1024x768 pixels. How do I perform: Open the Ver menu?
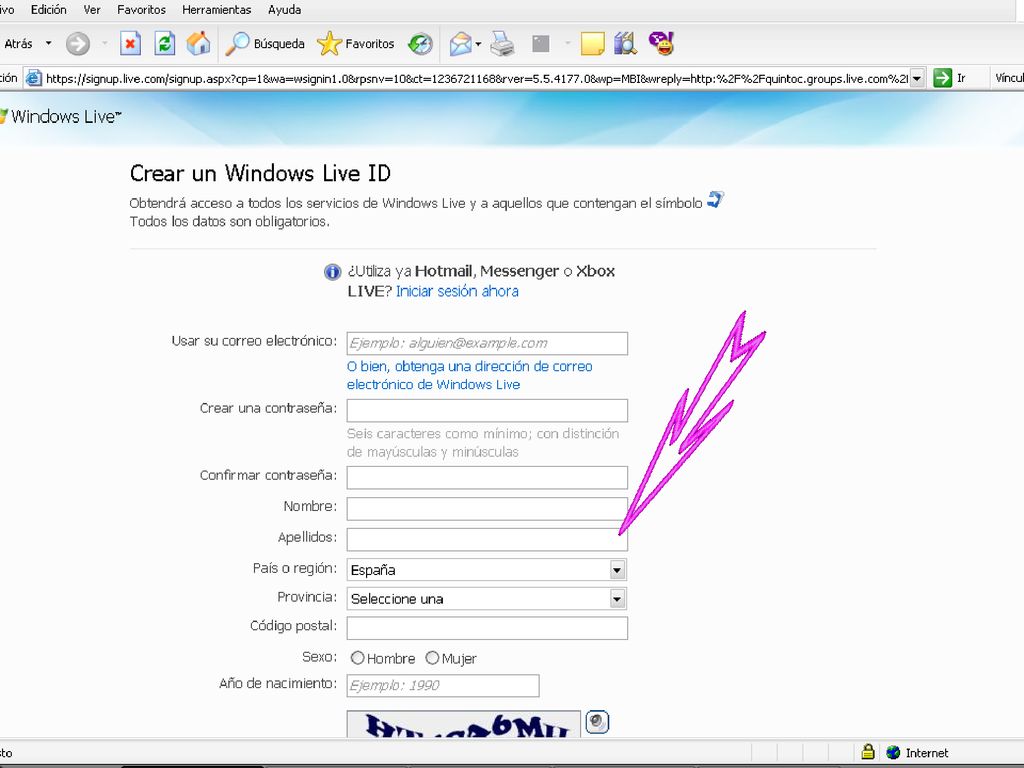tap(92, 10)
